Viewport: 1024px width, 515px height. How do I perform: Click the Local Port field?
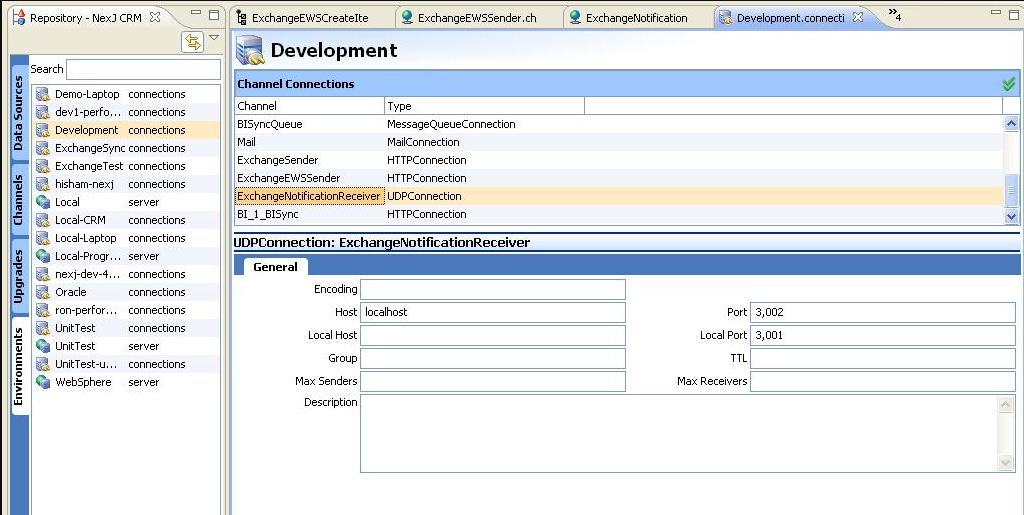882,335
